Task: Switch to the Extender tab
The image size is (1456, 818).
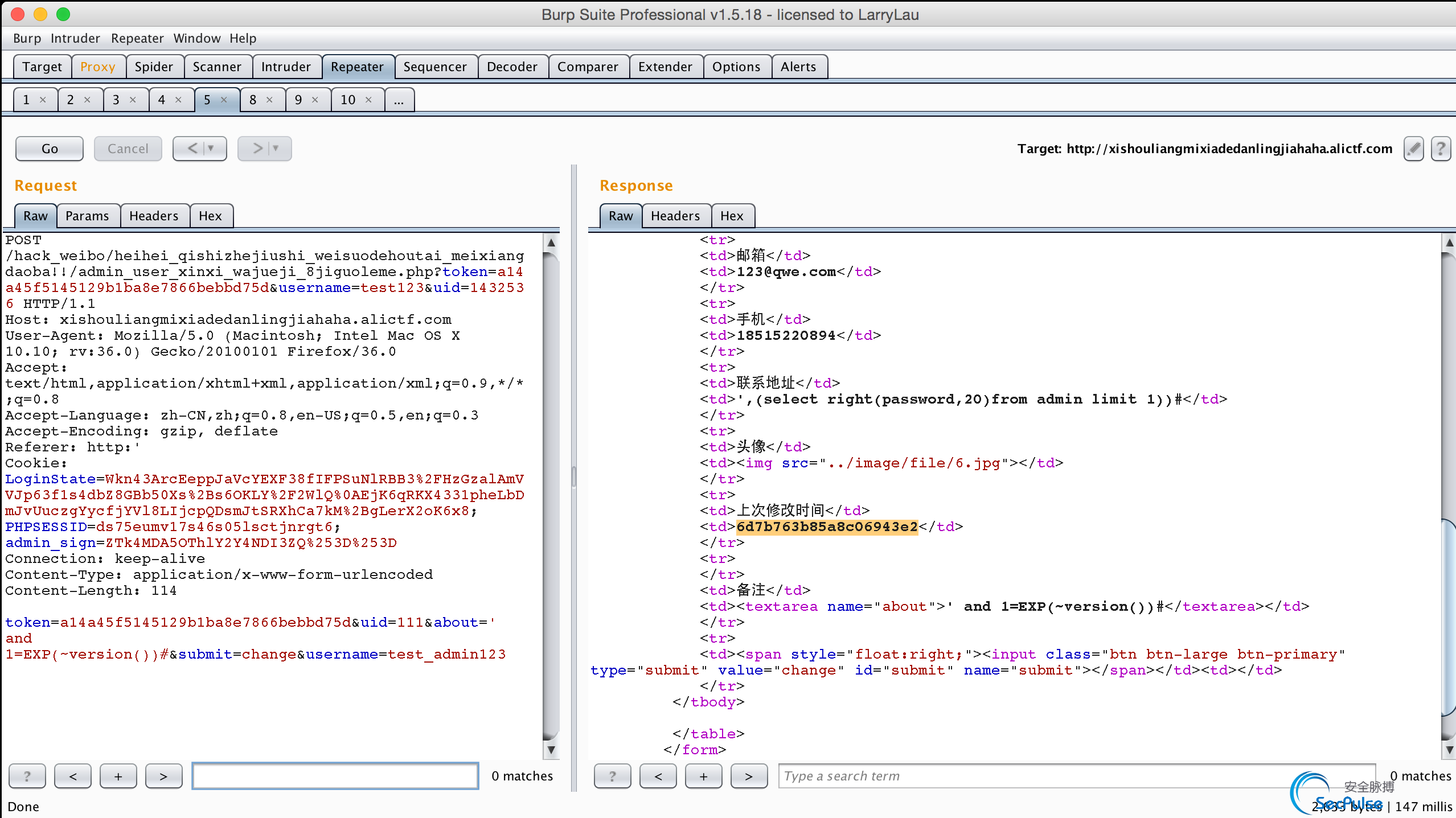Action: pyautogui.click(x=665, y=67)
